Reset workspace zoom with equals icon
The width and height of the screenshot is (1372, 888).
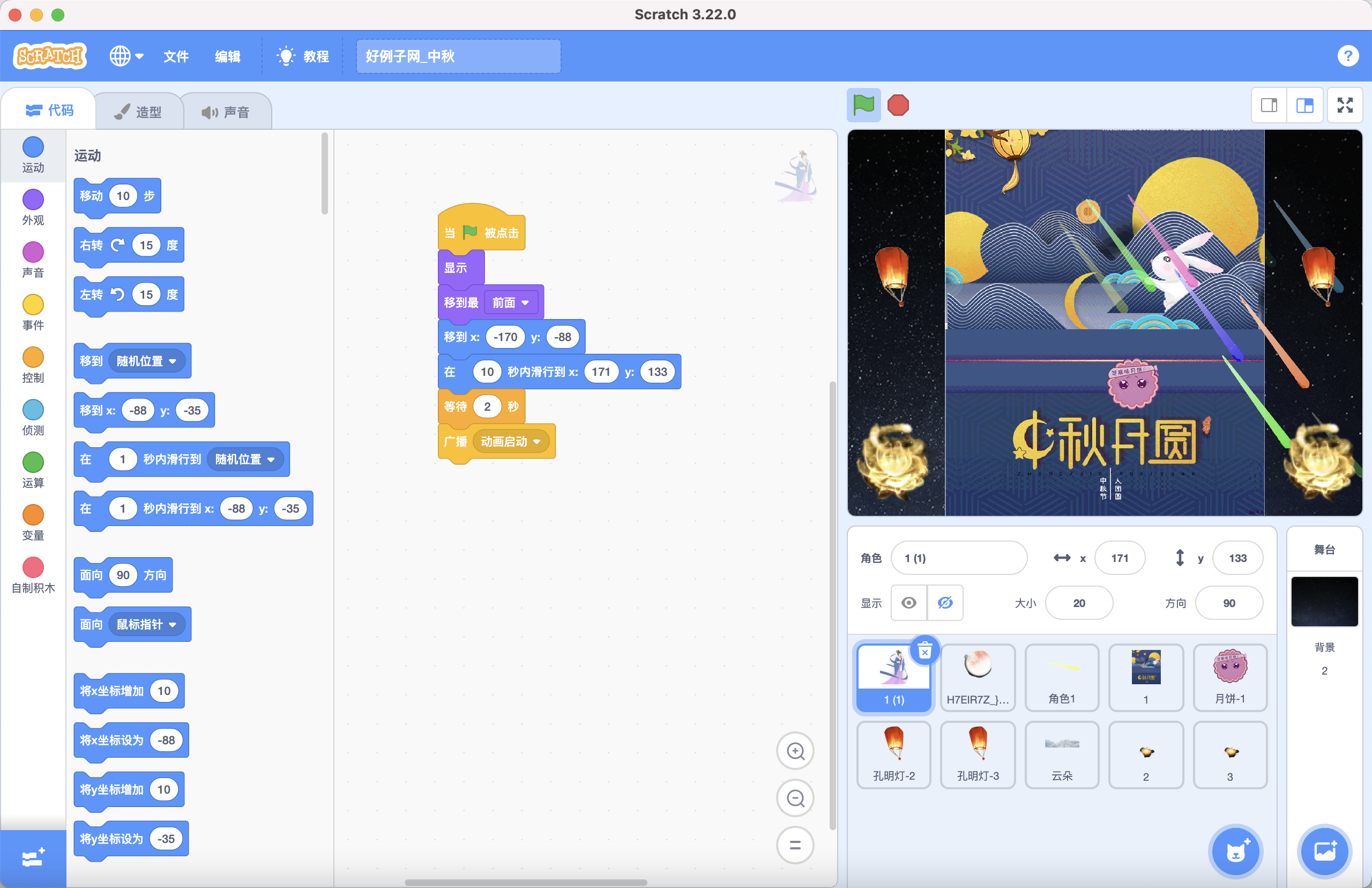click(795, 845)
